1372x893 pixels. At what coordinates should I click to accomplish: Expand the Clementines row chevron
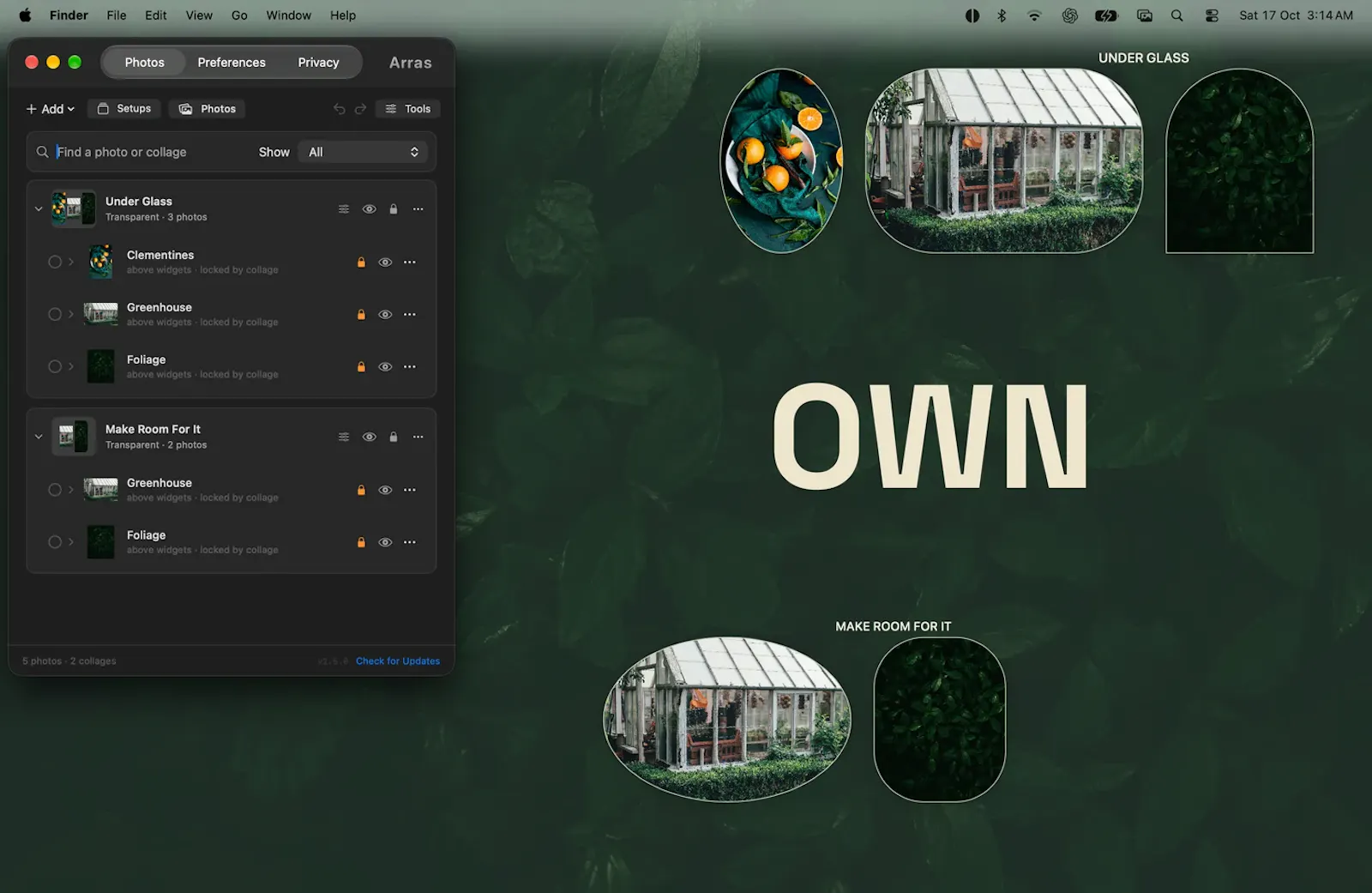(71, 262)
